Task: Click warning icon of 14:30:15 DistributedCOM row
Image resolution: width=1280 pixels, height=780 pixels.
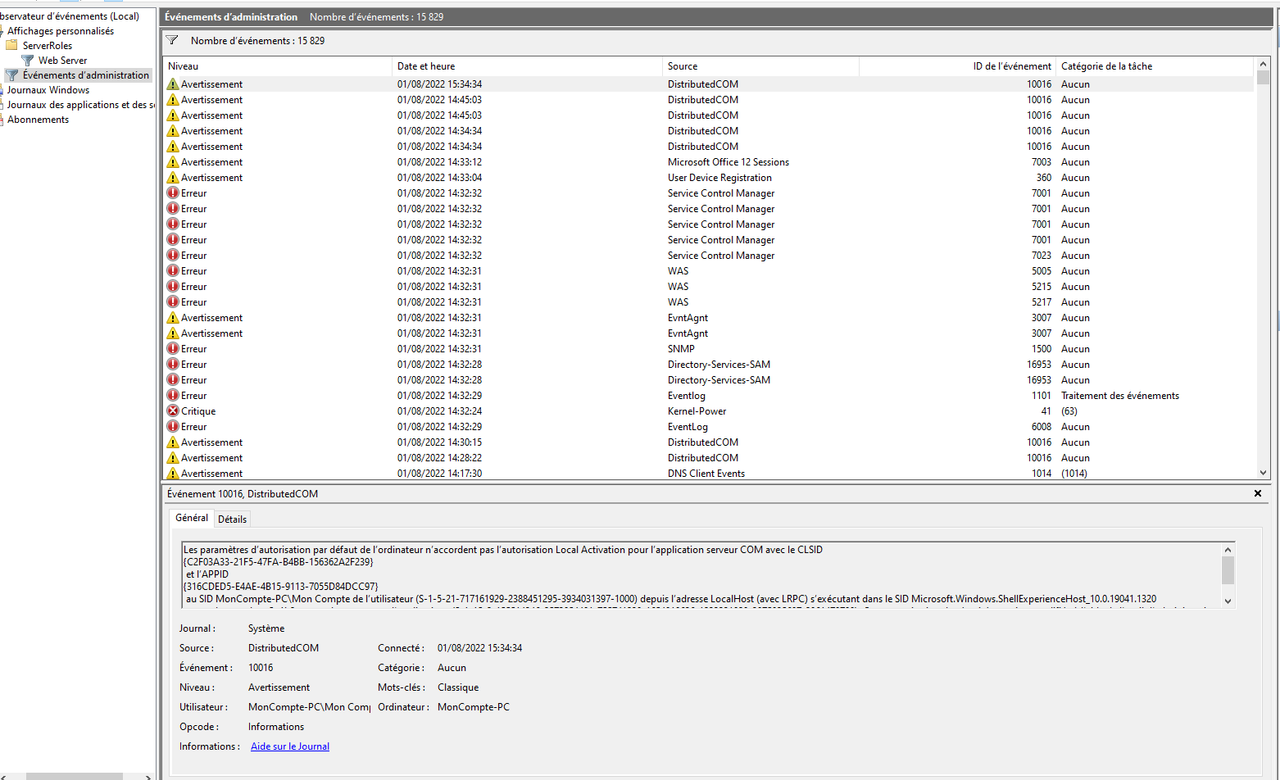Action: pos(173,442)
